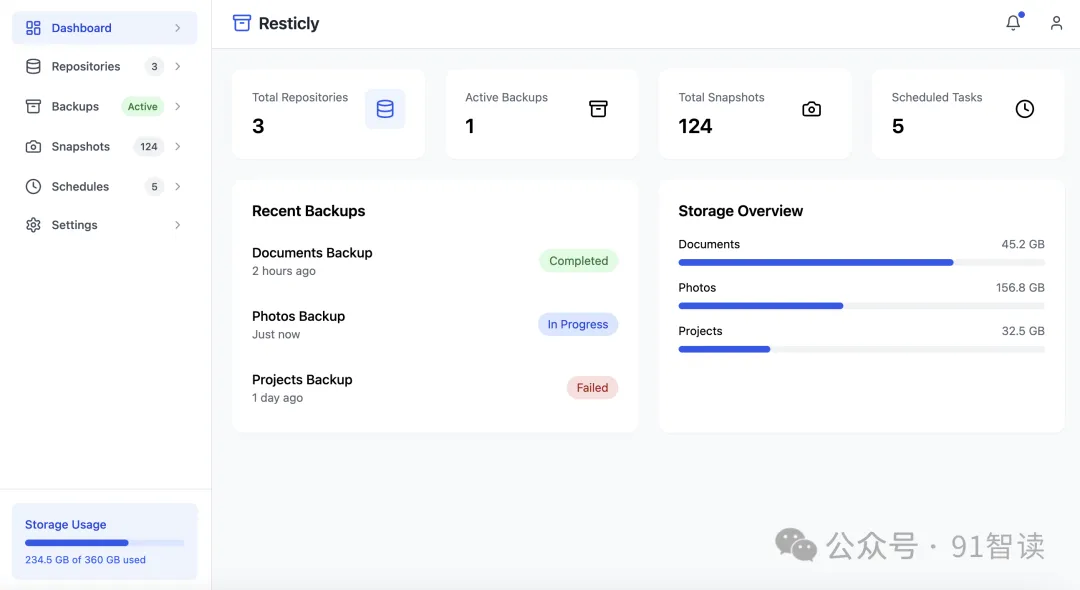Click the camera icon in Total Snapshots
Screen dimensions: 1080x590
pos(811,109)
